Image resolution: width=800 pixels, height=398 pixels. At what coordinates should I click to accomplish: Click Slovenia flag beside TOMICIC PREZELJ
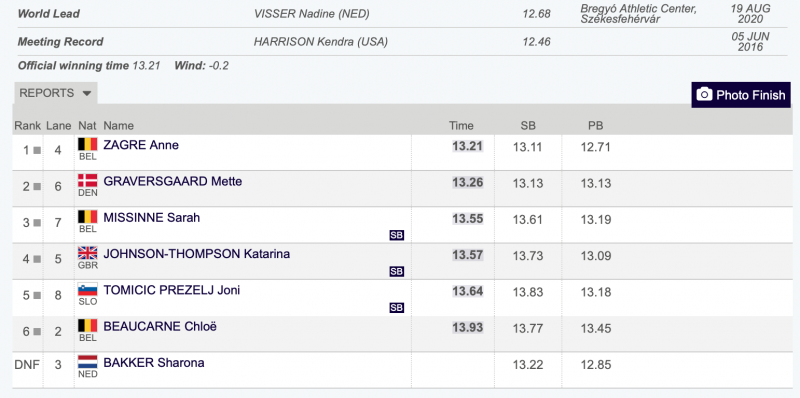click(87, 289)
